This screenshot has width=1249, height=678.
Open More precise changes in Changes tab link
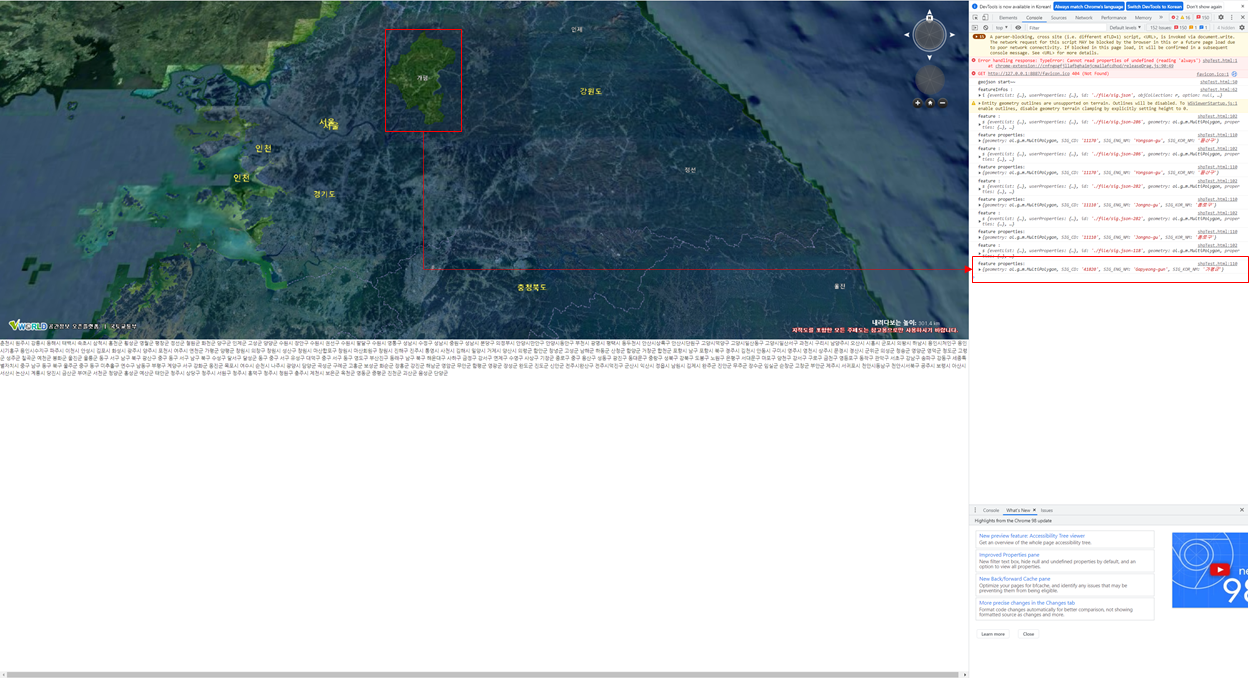click(x=1027, y=603)
